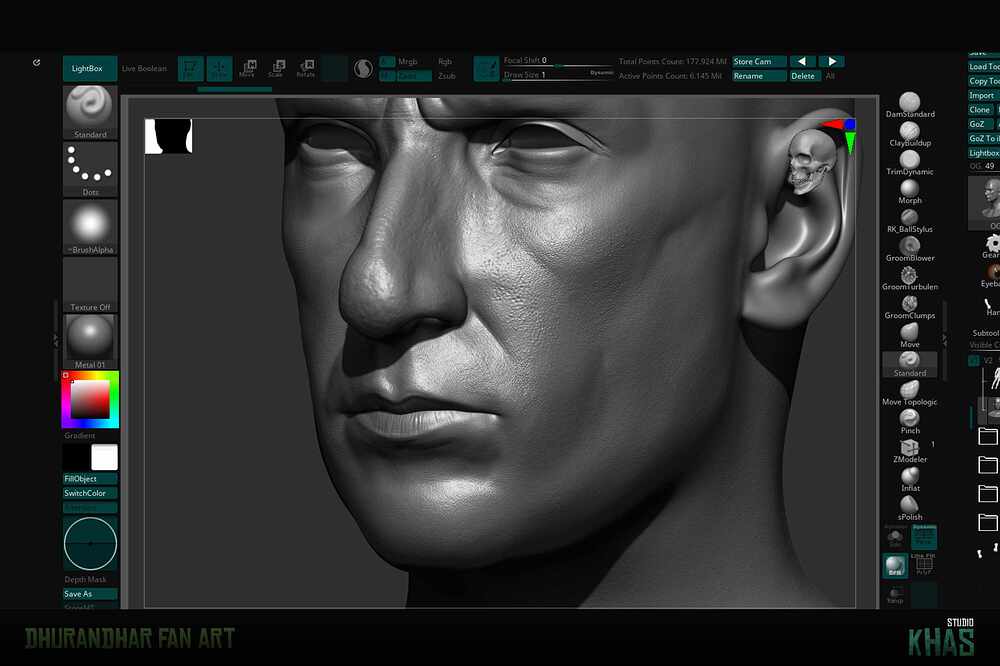Screen dimensions: 1000x666
Task: Click Import in Tool palette
Action: (982, 95)
